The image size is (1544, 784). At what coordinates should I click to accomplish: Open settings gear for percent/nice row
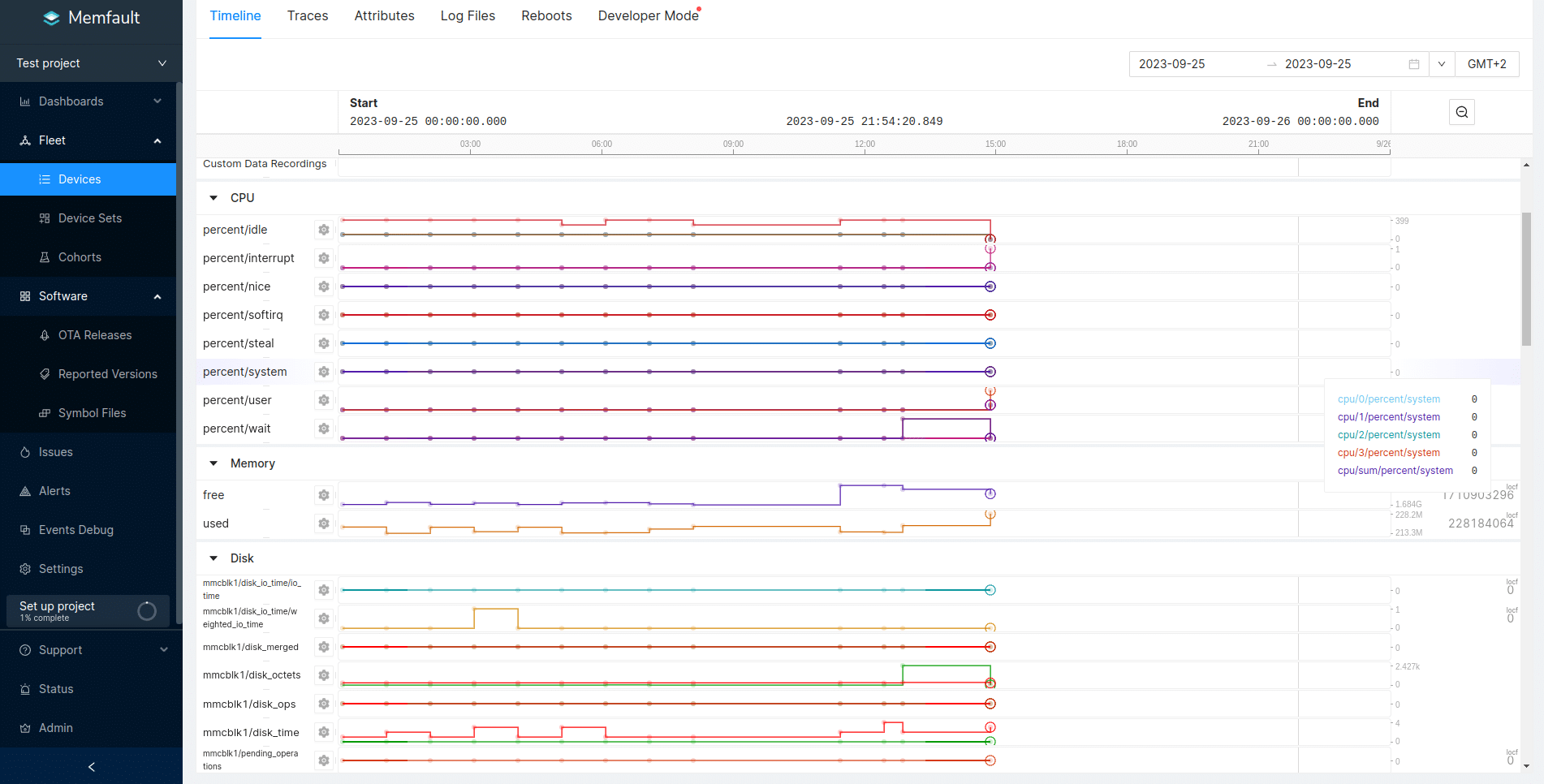click(x=324, y=286)
